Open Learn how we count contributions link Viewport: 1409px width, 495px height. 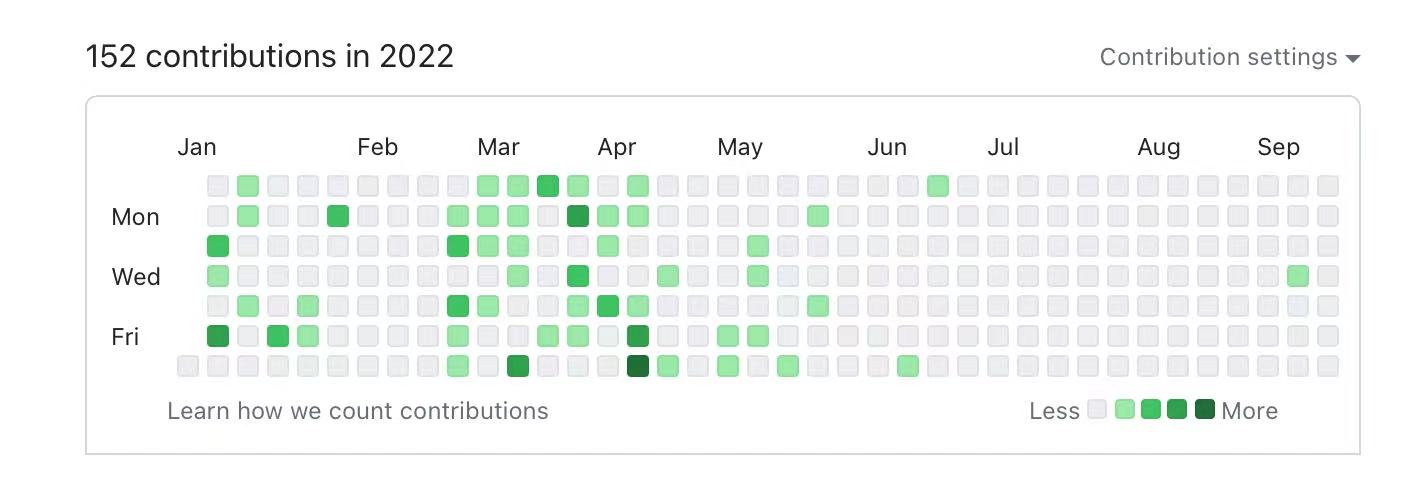click(357, 410)
